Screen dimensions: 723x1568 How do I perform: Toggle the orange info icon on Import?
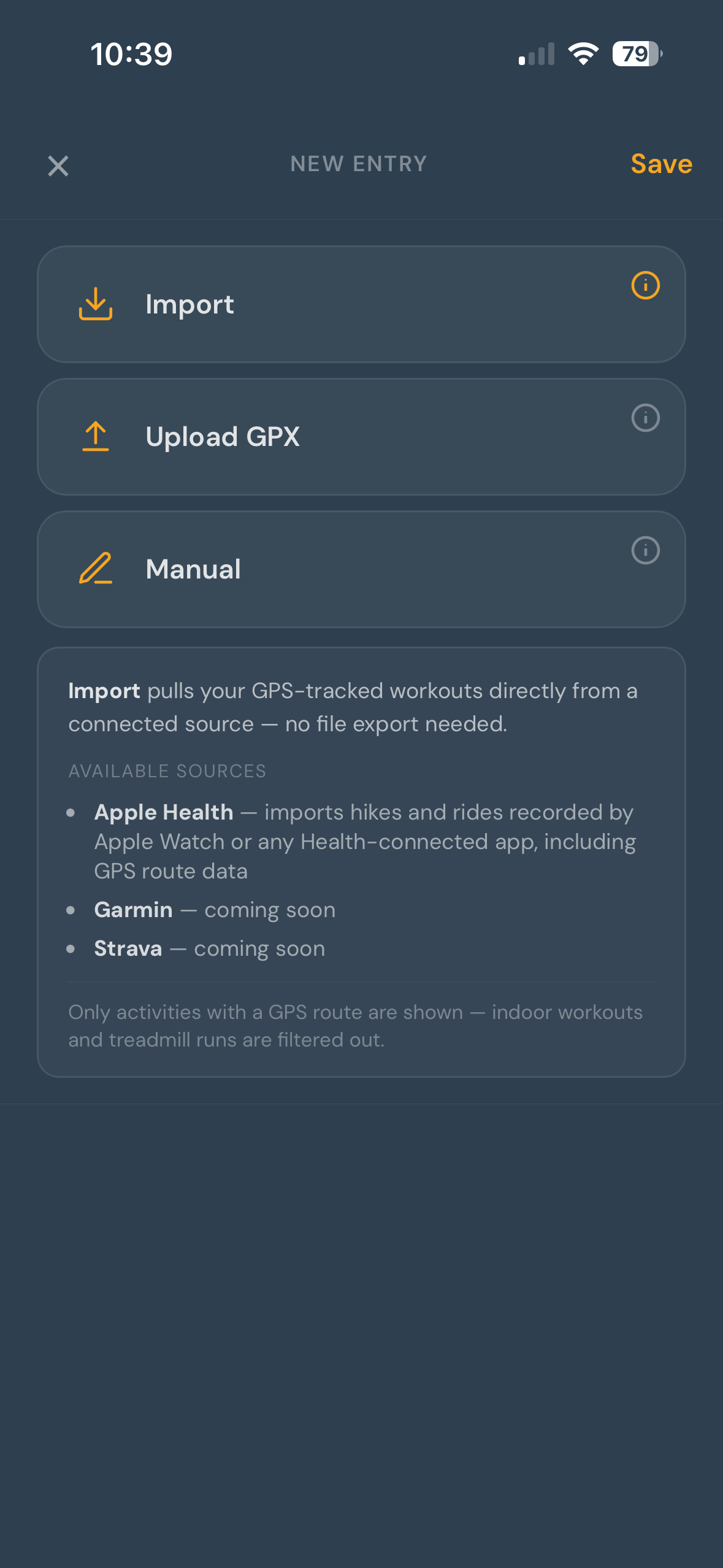(645, 285)
